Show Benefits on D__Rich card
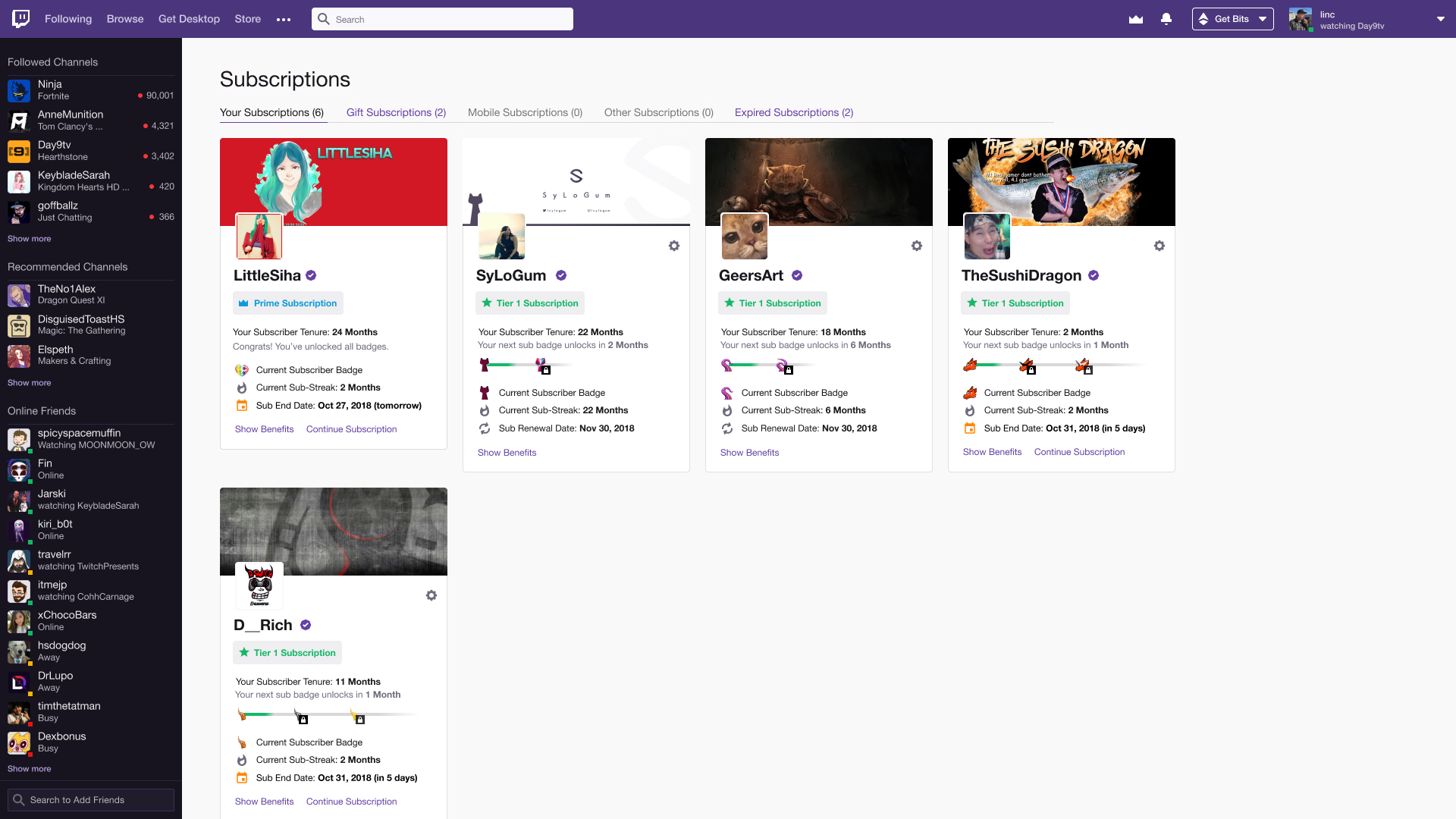Image resolution: width=1456 pixels, height=819 pixels. (264, 802)
